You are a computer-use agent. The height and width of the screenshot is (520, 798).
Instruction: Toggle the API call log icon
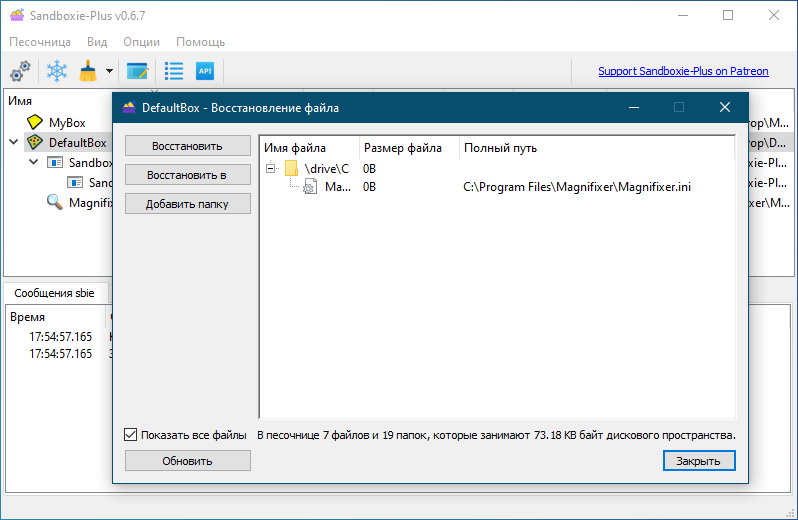click(x=205, y=71)
